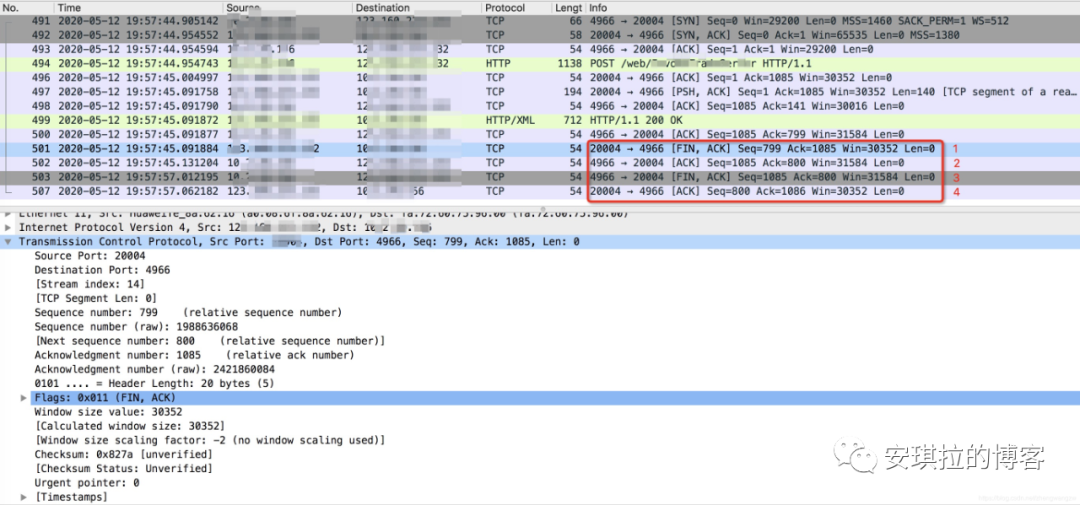Sort by the Length column header
Image resolution: width=1080 pixels, height=505 pixels.
point(568,8)
